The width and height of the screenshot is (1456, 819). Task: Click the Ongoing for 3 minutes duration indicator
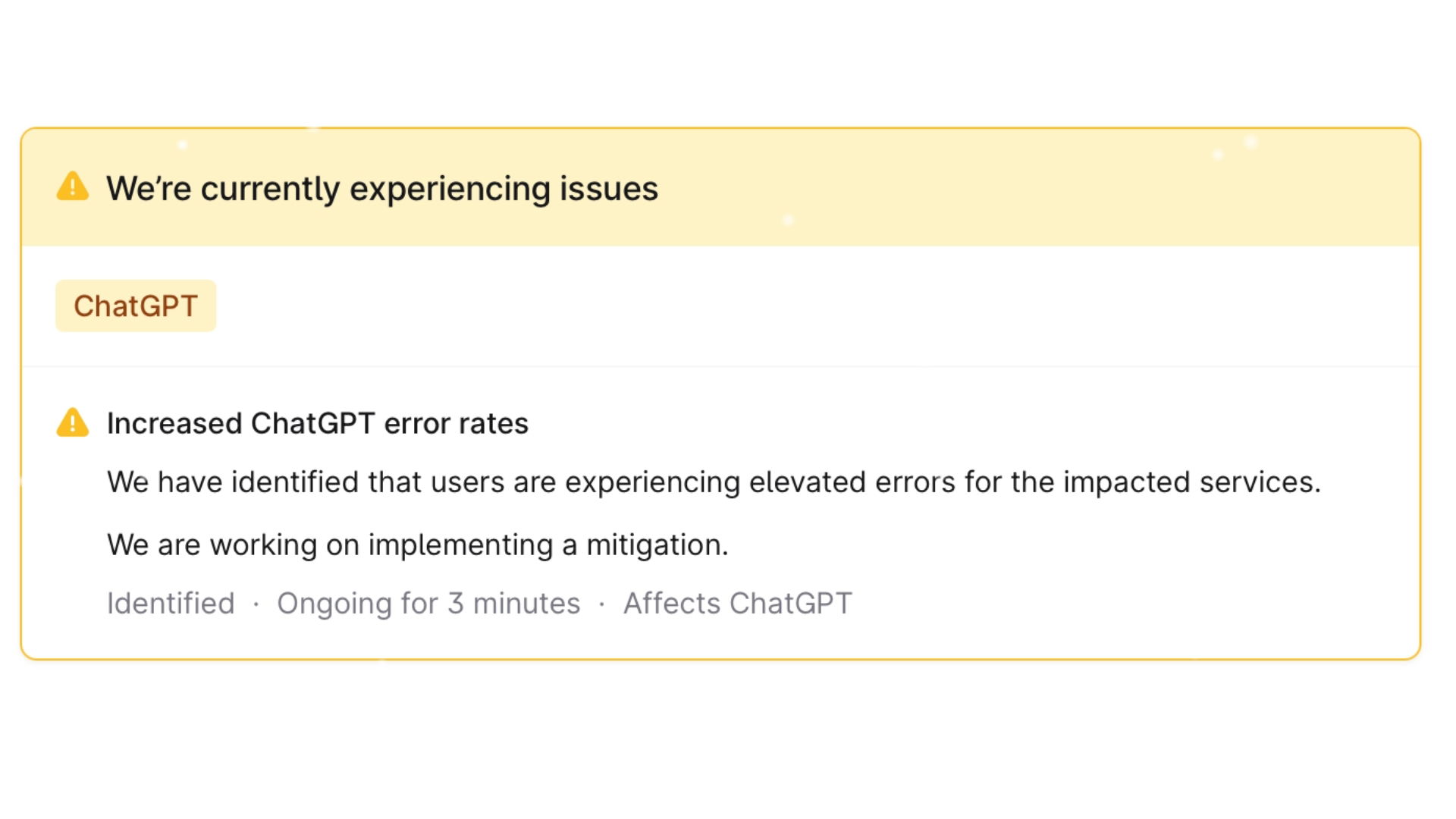pyautogui.click(x=428, y=603)
